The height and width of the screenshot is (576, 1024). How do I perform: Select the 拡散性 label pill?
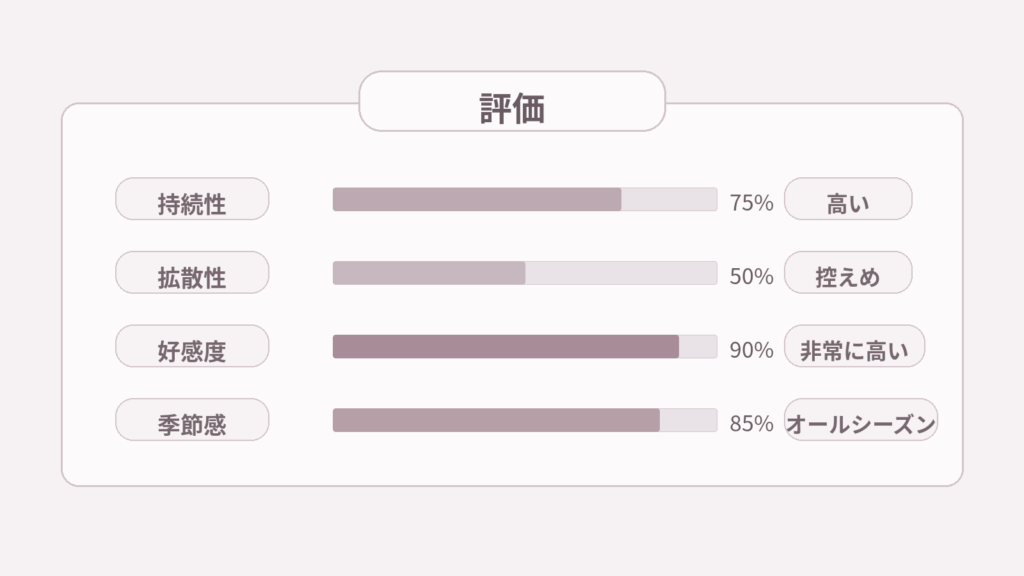pos(192,273)
